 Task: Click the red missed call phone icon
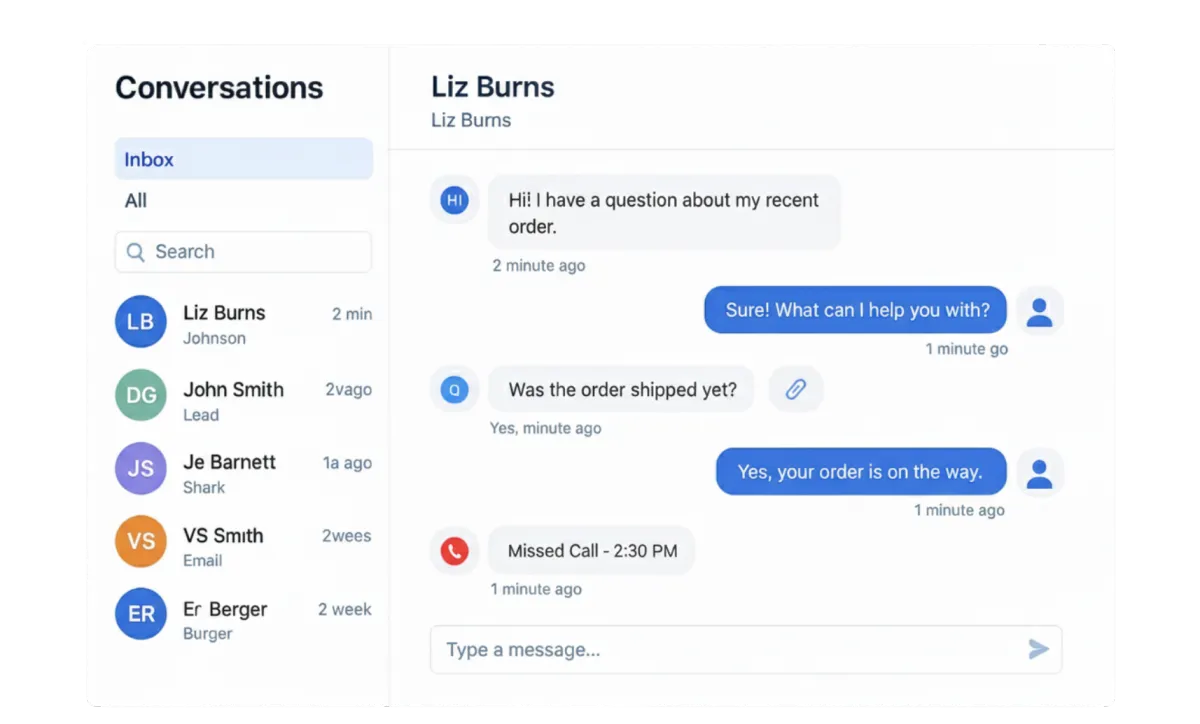(455, 551)
